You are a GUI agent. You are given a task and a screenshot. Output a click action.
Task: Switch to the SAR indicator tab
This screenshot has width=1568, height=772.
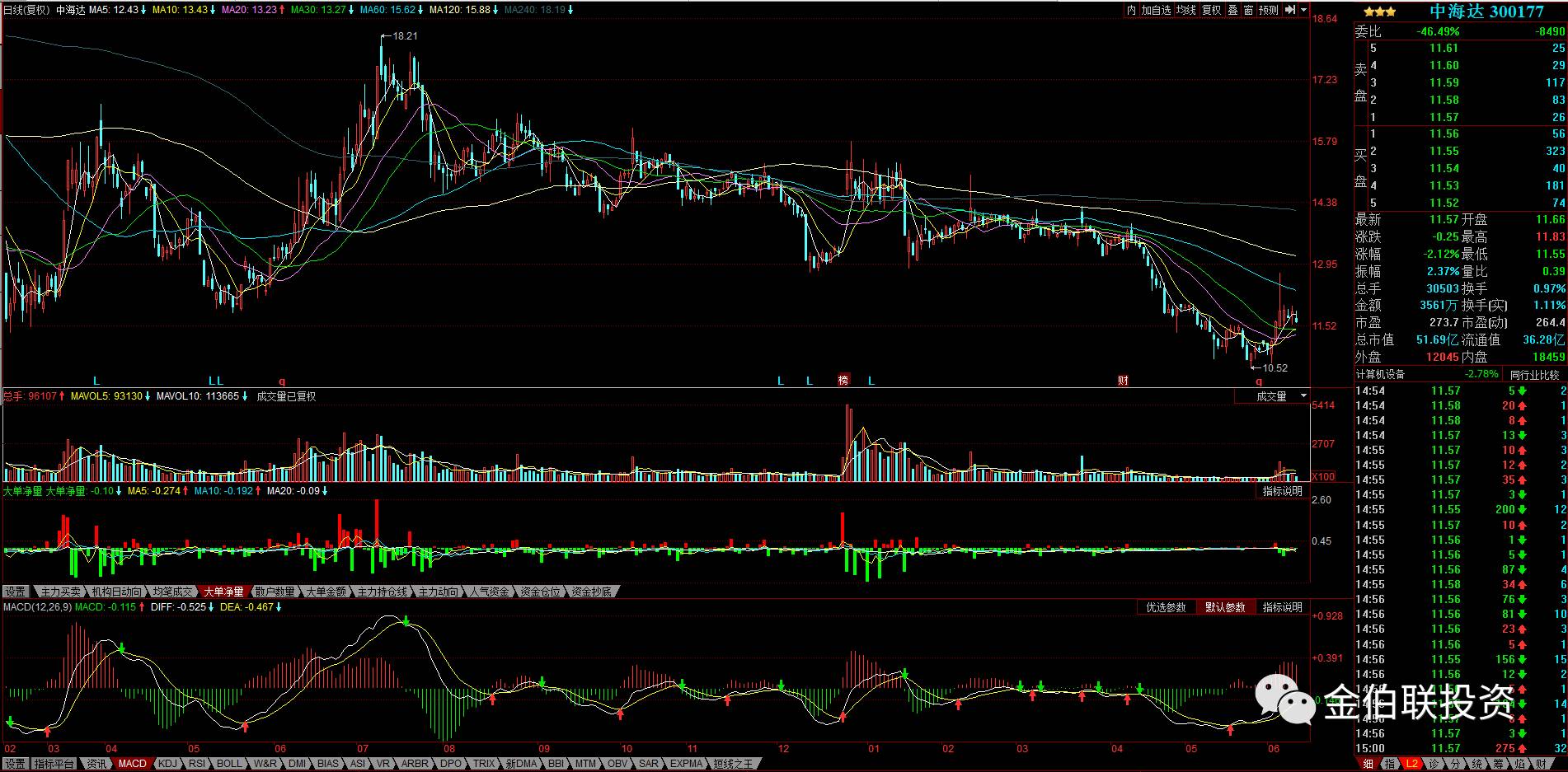tap(649, 764)
